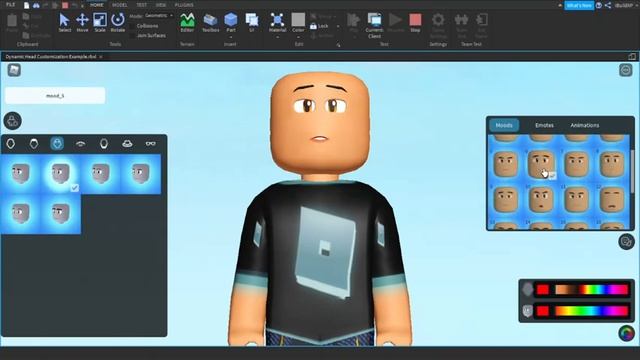Click the shirt color rainbow bar
Screen dimensions: 640x360
coord(591,311)
